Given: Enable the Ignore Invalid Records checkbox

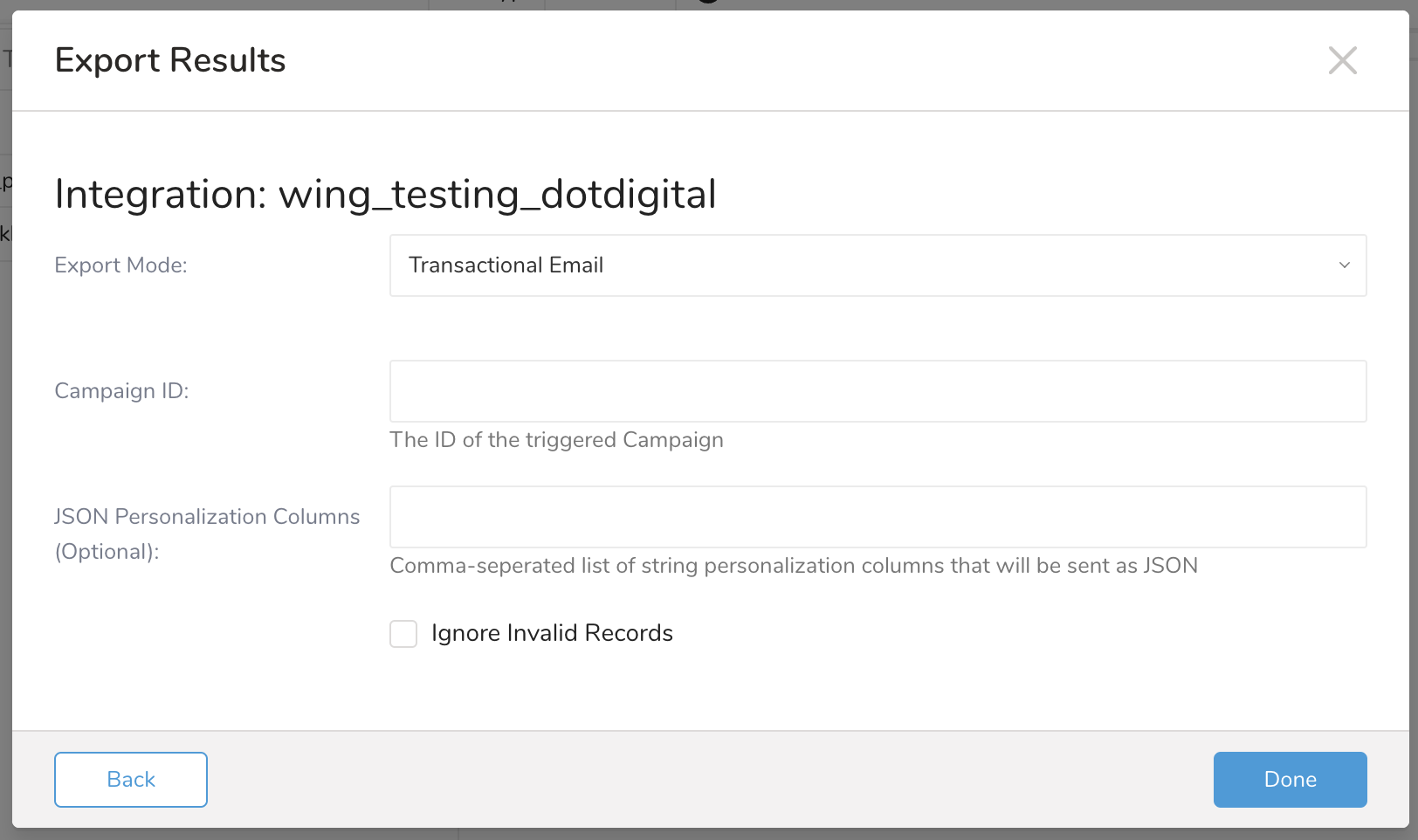Looking at the screenshot, I should [403, 634].
